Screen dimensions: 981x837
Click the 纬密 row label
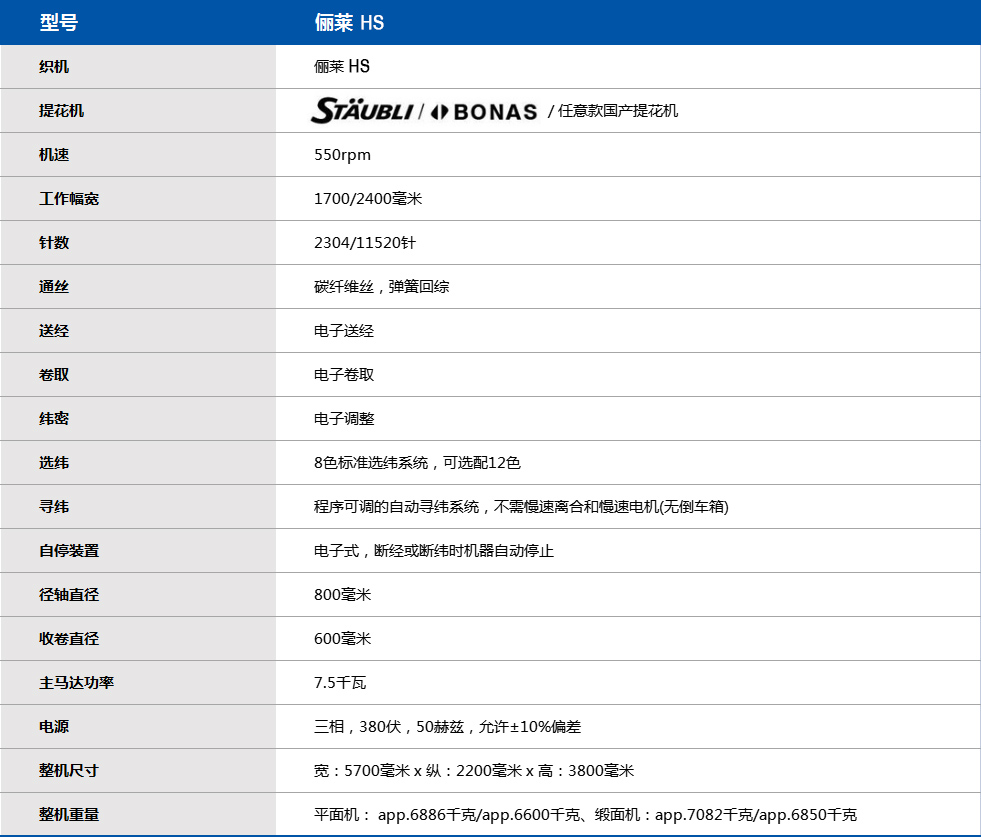pos(54,418)
